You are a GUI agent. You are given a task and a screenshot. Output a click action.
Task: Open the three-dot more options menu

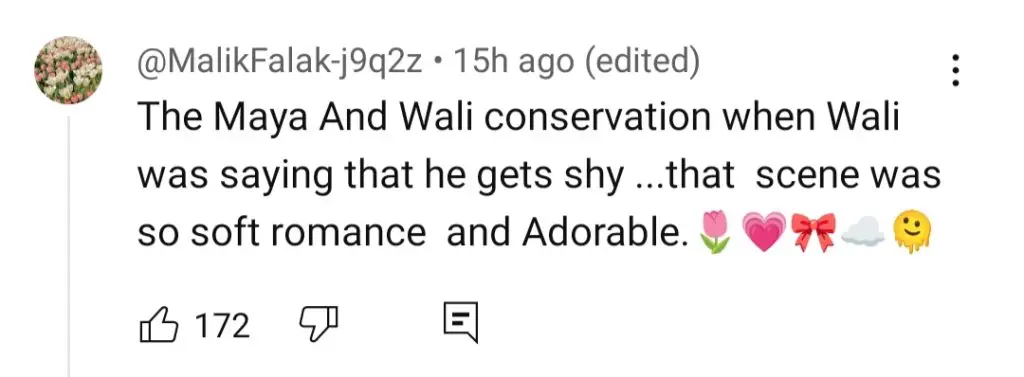point(955,70)
